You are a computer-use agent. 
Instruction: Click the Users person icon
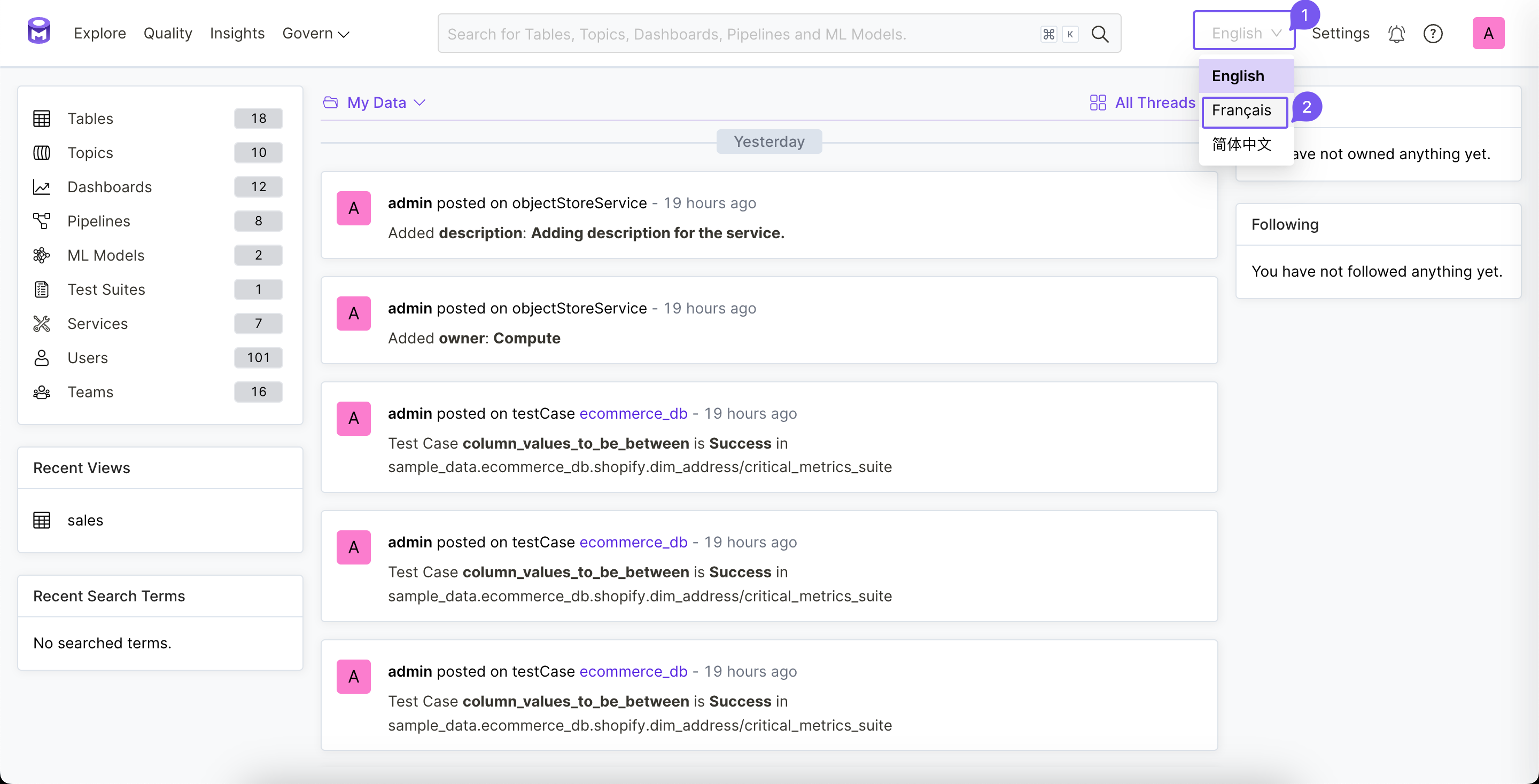pyautogui.click(x=42, y=358)
